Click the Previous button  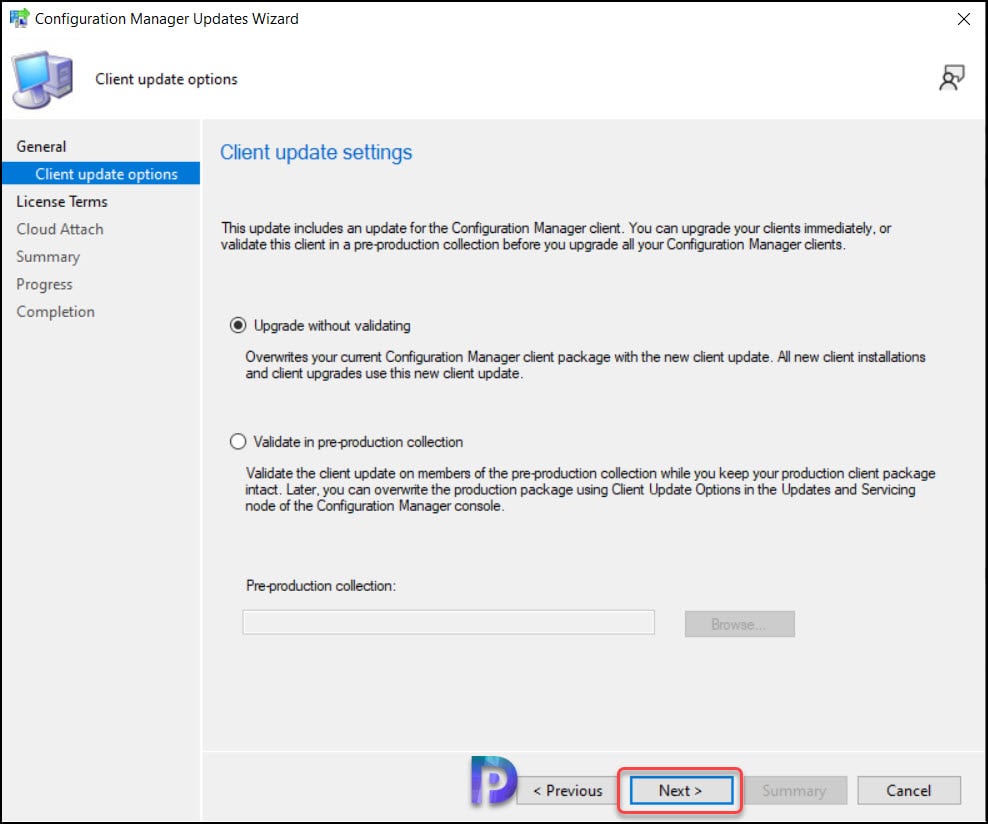568,790
